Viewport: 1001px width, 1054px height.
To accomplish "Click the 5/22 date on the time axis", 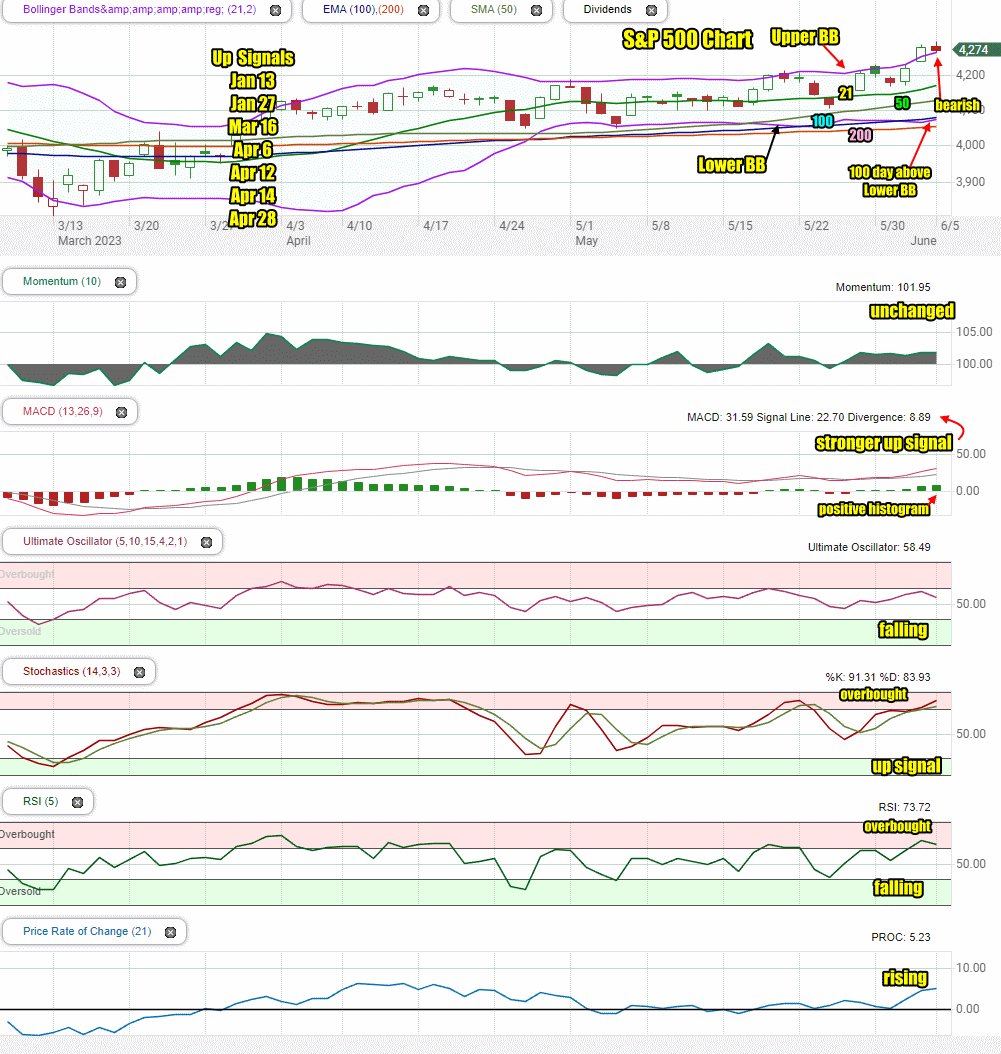I will coord(817,226).
